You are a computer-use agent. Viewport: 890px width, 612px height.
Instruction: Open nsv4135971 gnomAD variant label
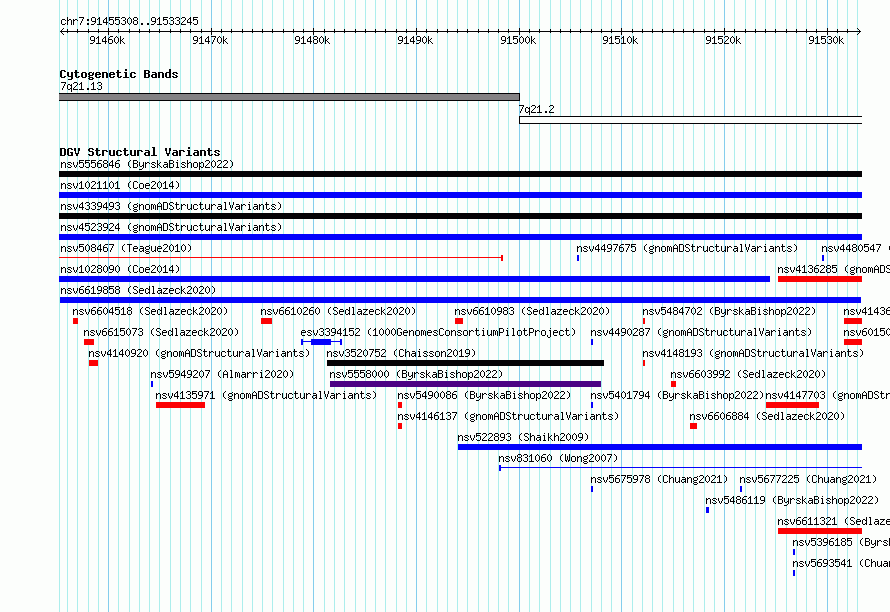point(266,395)
